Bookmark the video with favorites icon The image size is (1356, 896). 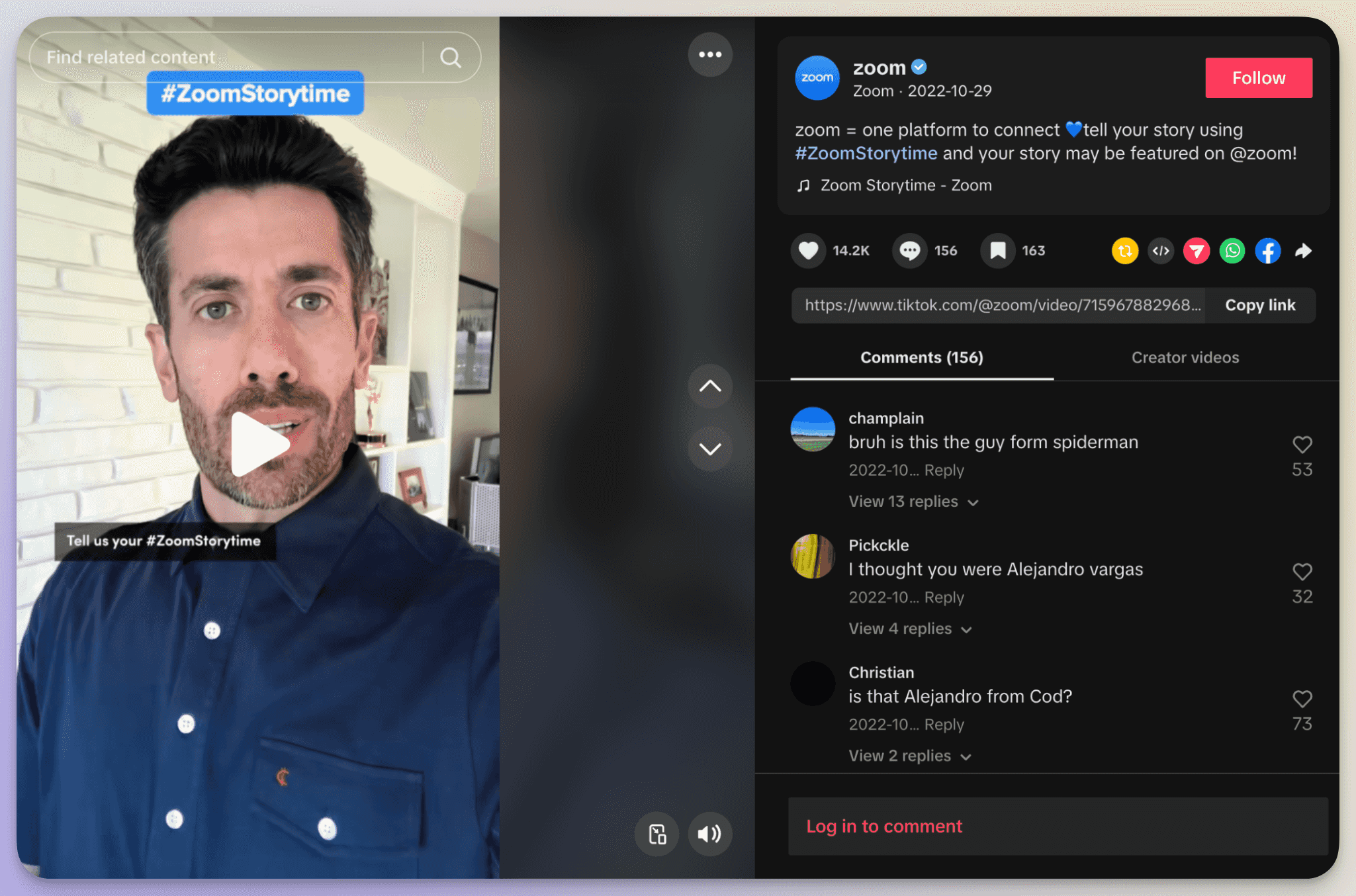[997, 251]
